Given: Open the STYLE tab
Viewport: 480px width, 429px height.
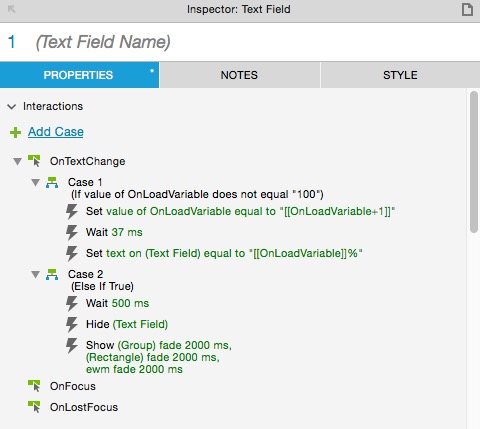Looking at the screenshot, I should pos(400,75).
